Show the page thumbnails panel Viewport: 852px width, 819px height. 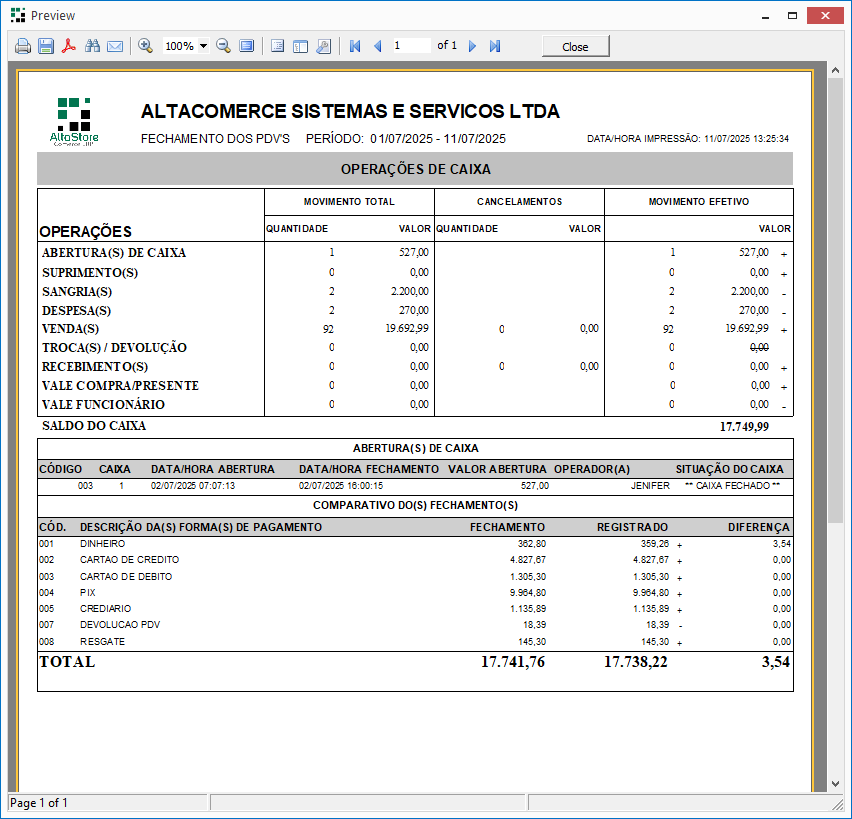click(x=300, y=46)
